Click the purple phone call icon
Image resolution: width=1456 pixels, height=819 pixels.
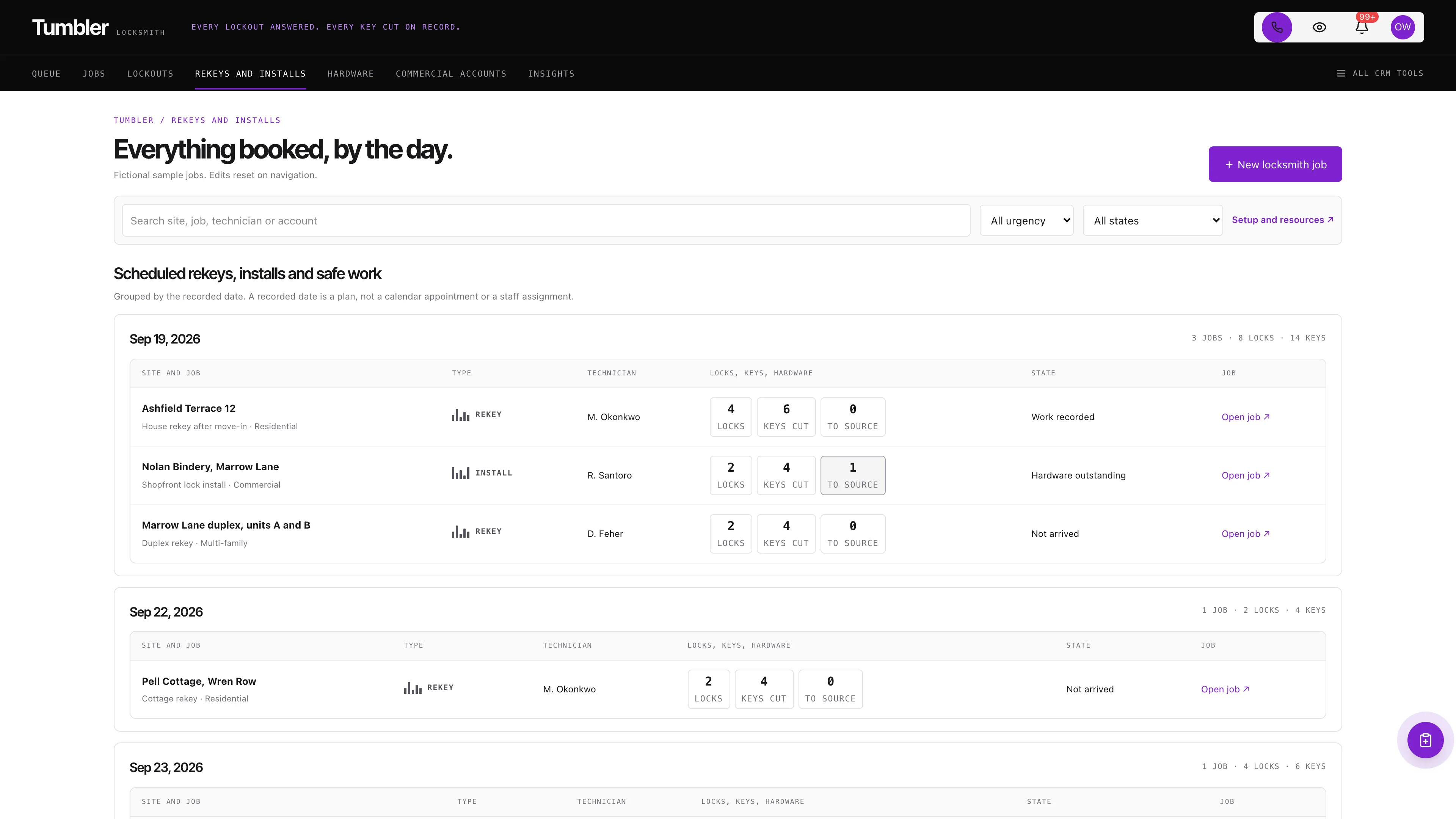tap(1277, 27)
